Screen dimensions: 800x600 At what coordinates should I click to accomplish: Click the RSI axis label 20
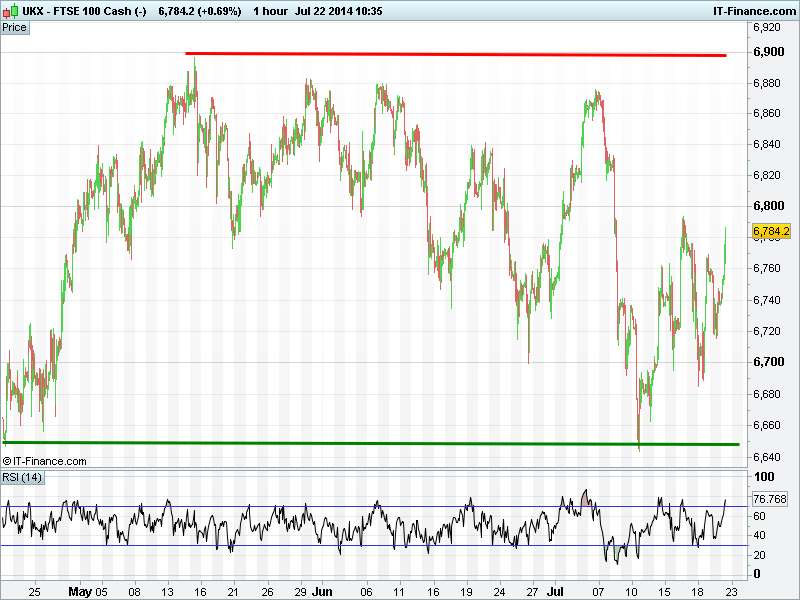[x=759, y=555]
